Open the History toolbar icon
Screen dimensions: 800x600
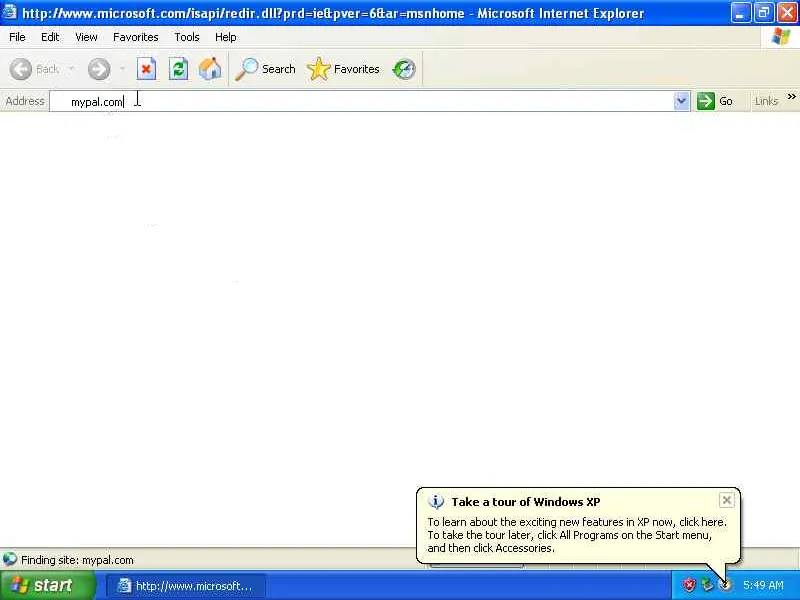coord(404,69)
